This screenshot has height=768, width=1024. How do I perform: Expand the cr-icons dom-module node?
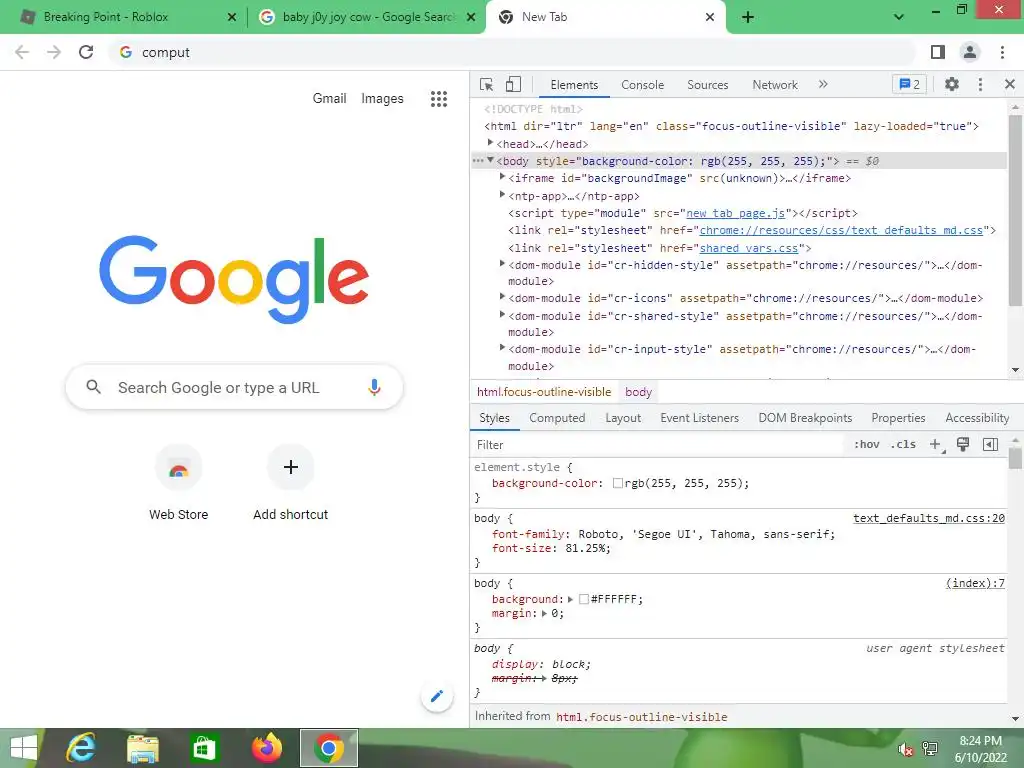coord(502,297)
